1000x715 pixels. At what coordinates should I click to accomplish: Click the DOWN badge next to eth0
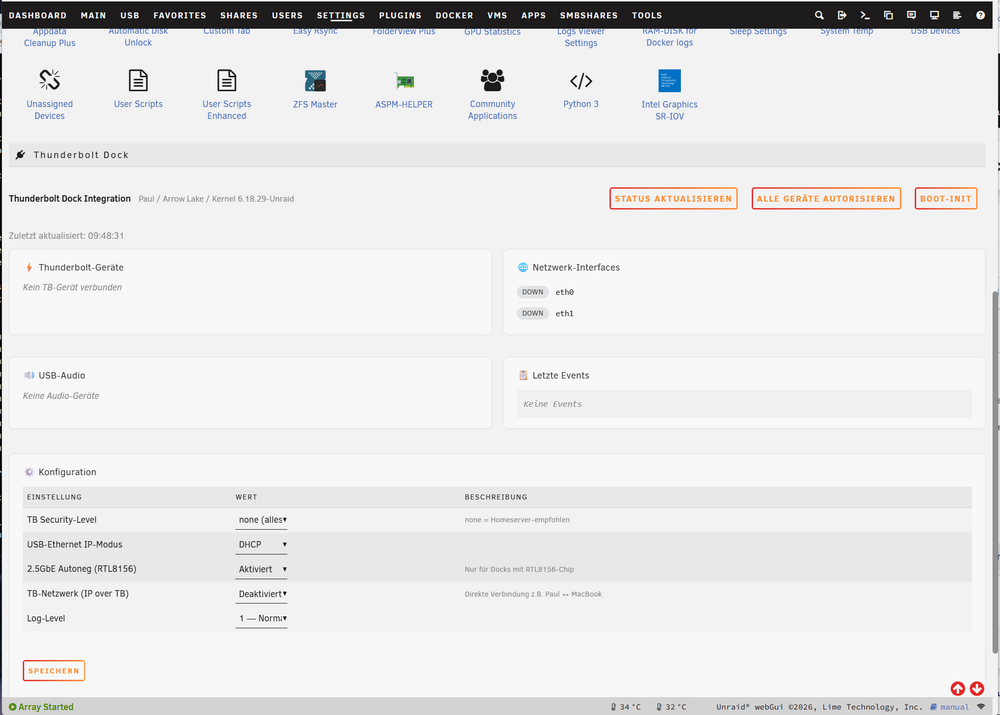click(x=533, y=292)
